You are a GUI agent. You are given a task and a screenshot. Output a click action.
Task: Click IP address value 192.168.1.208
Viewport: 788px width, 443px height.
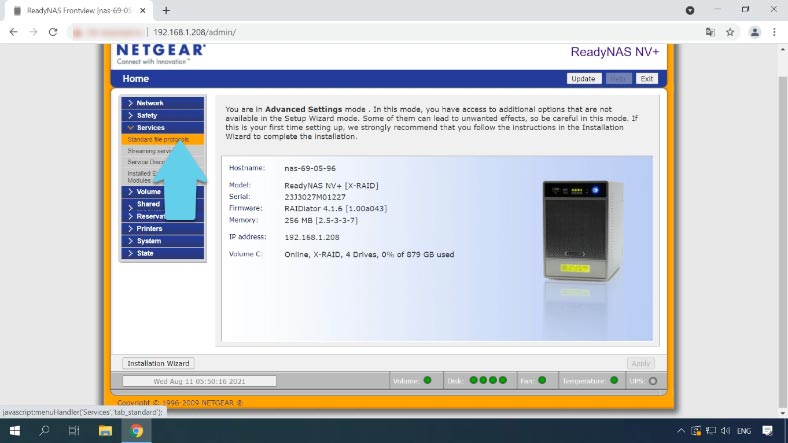point(312,237)
